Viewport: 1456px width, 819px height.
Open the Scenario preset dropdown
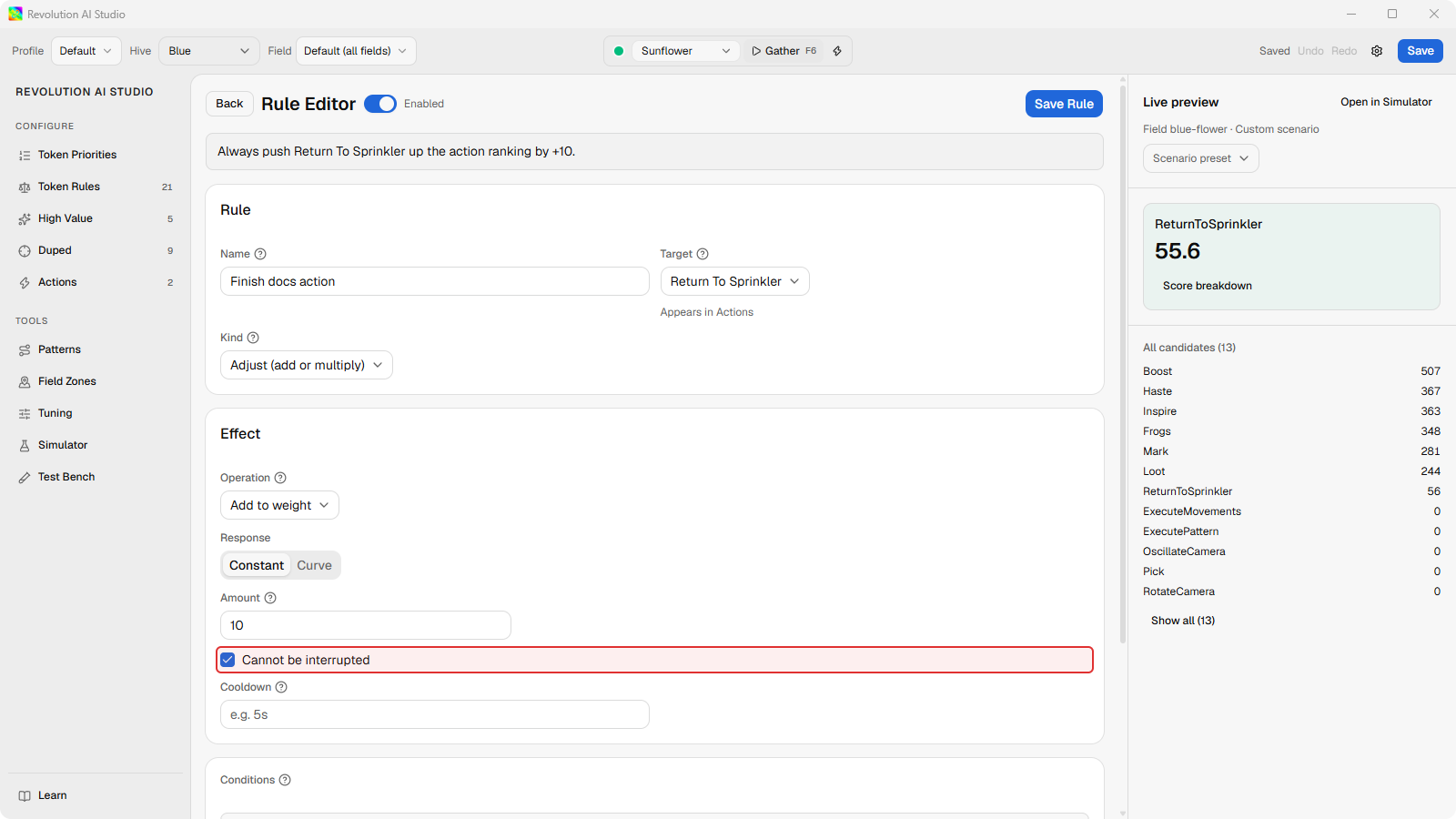pyautogui.click(x=1201, y=158)
